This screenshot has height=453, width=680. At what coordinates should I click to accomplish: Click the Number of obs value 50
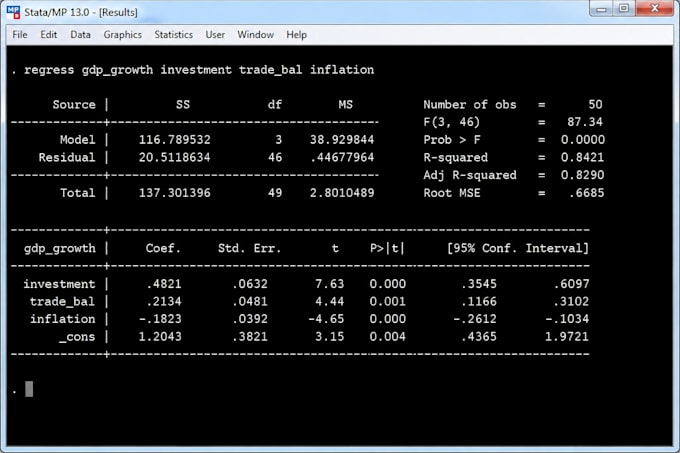(x=595, y=104)
